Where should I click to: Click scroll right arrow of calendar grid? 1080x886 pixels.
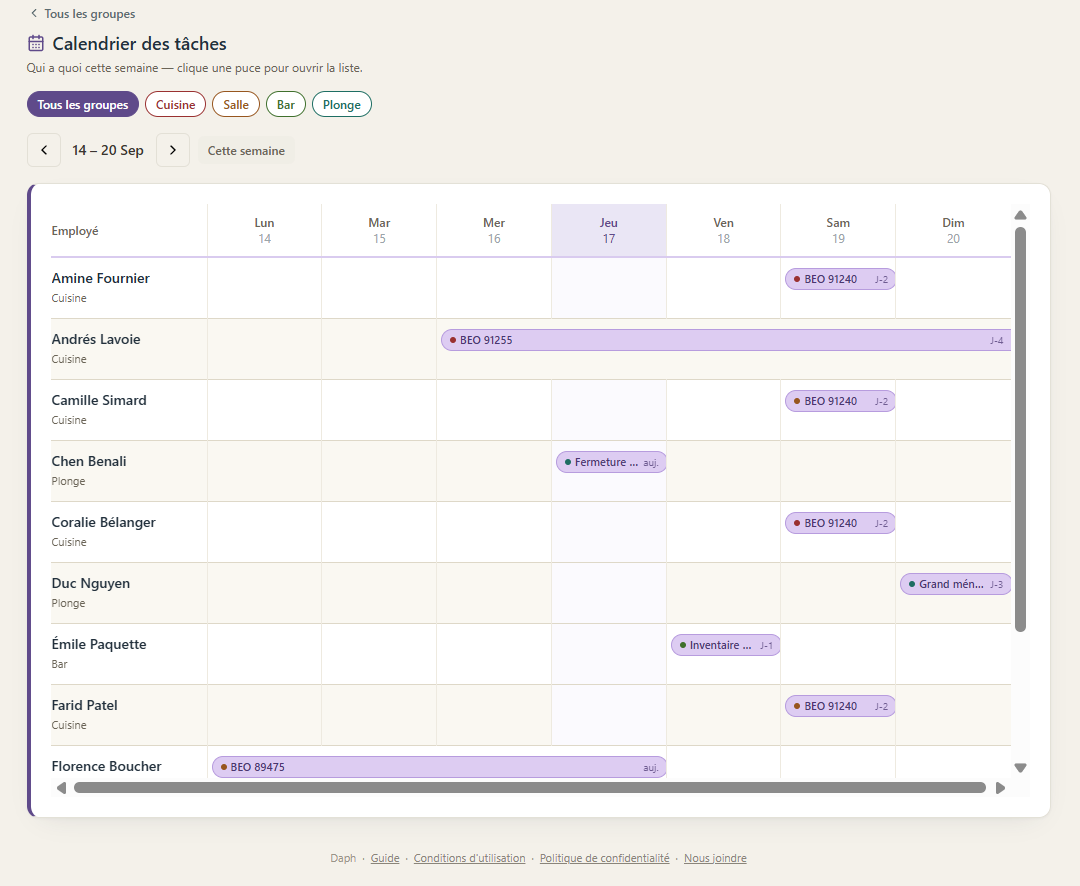[1000, 787]
